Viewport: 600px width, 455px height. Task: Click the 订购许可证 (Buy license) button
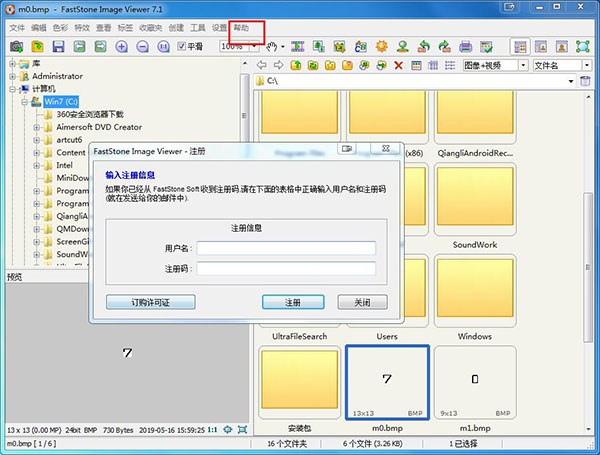click(149, 302)
